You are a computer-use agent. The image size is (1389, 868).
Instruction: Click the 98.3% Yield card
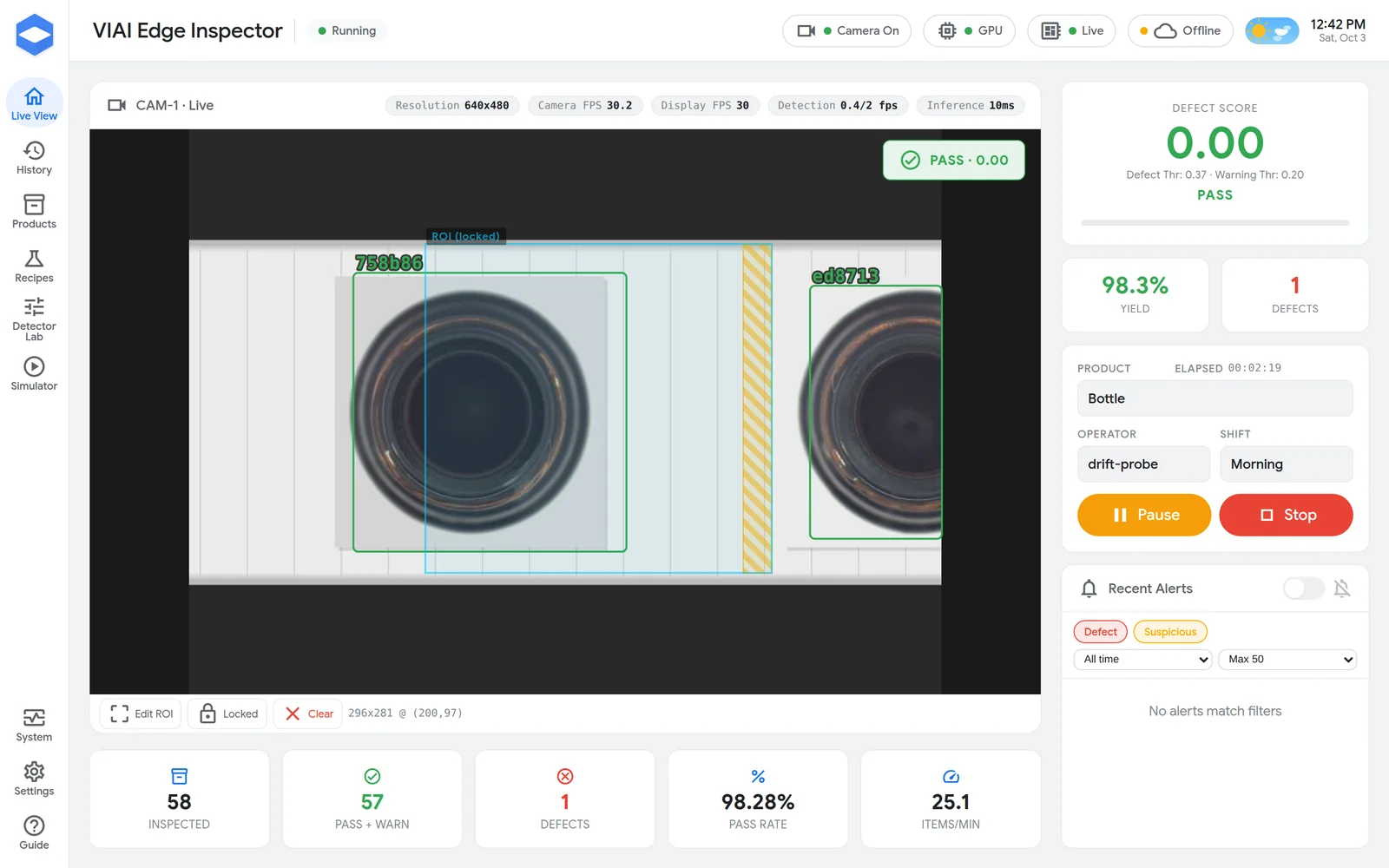click(x=1136, y=295)
